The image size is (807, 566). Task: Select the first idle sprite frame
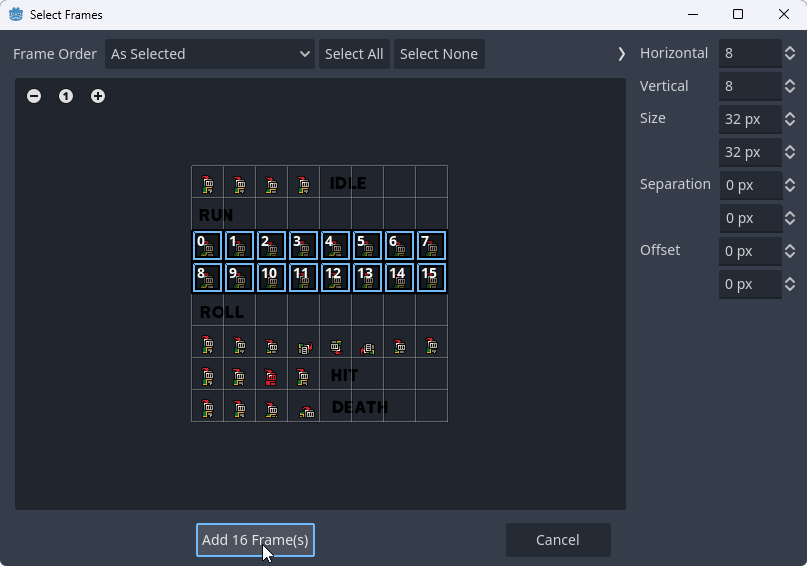[207, 182]
